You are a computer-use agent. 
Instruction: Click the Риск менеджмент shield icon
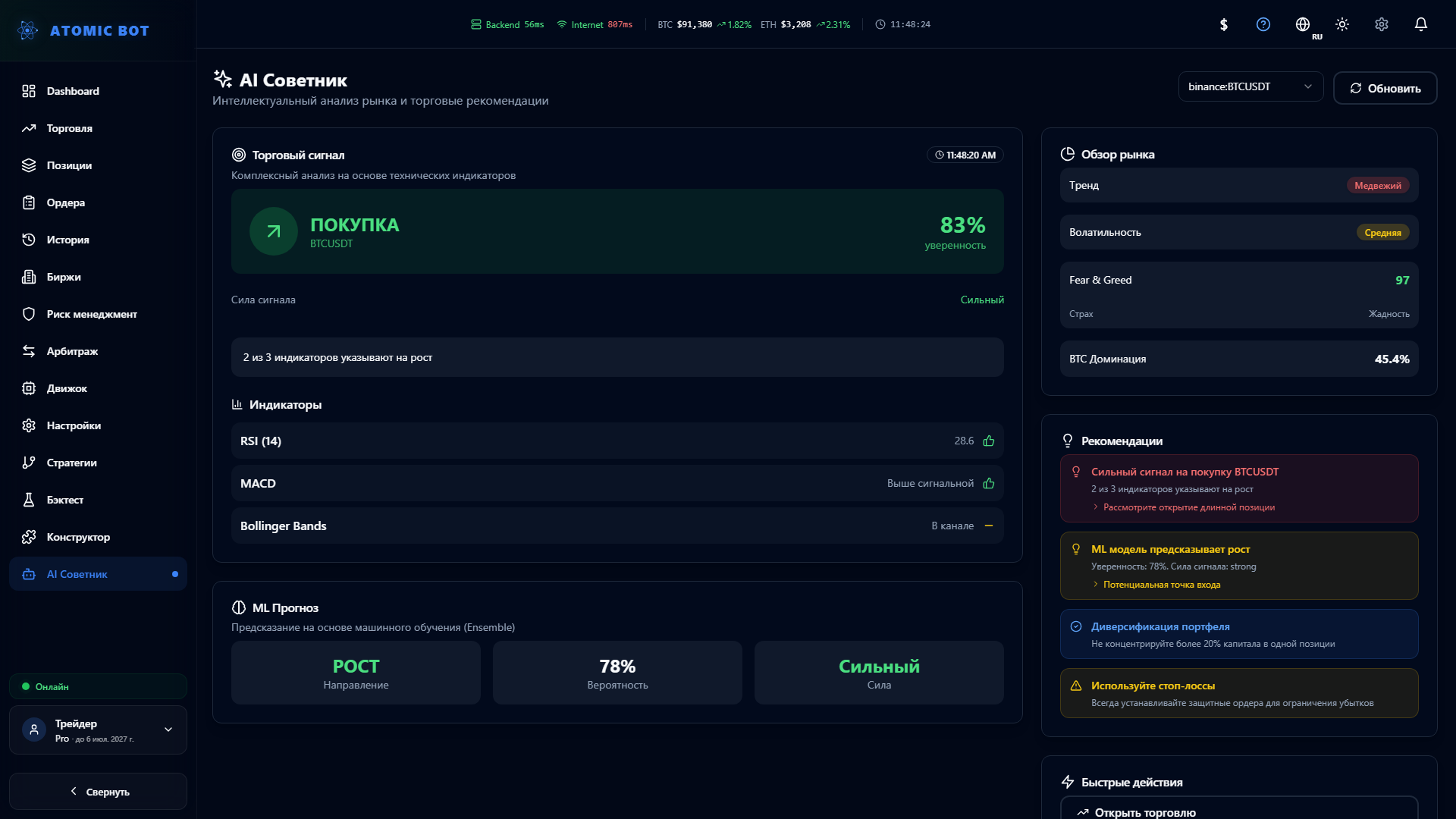tap(29, 314)
